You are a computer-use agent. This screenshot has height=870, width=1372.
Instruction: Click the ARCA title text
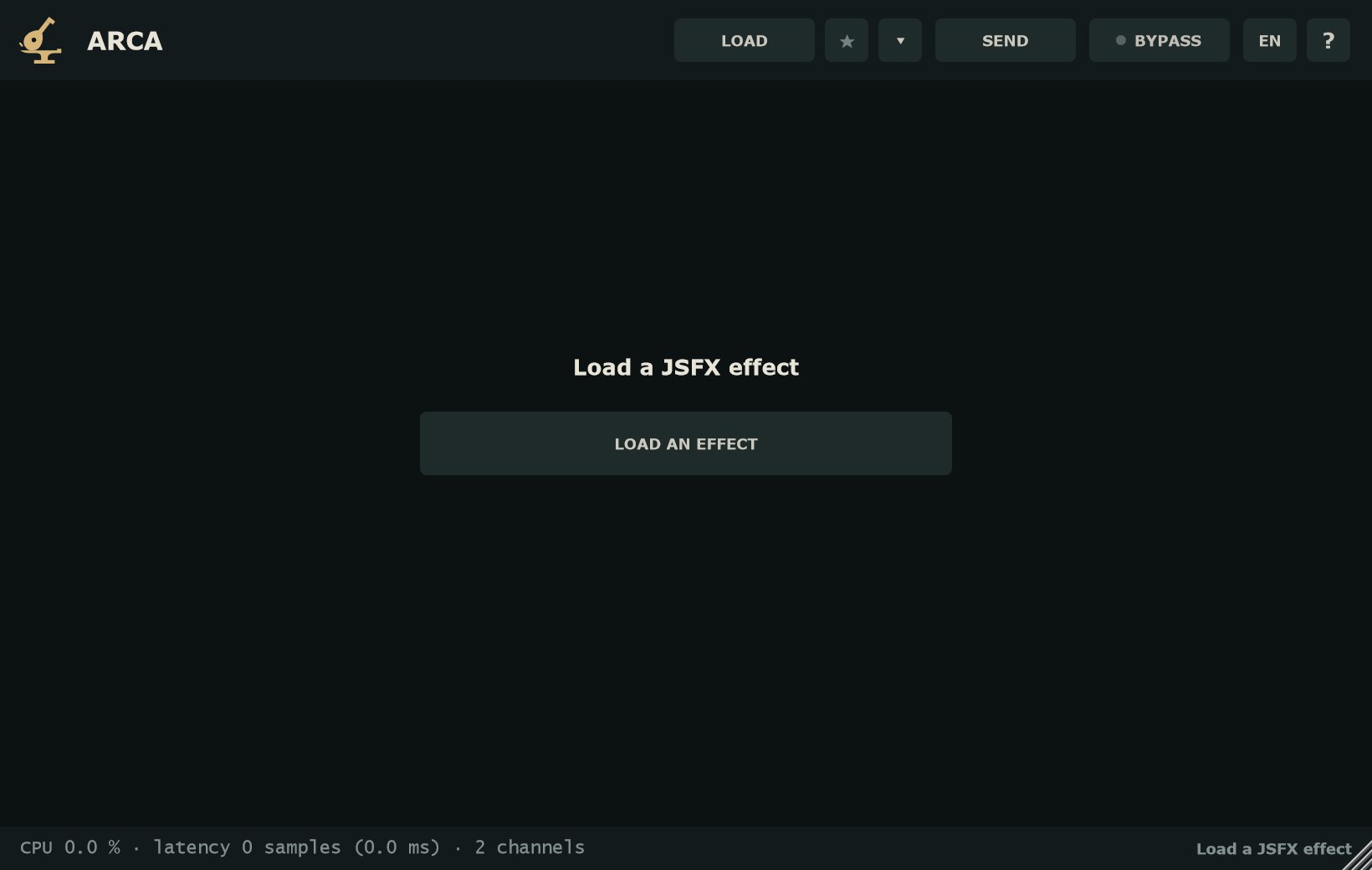(125, 41)
